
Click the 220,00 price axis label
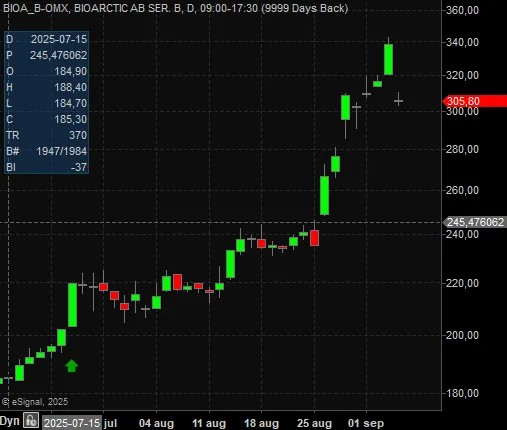pos(463,283)
